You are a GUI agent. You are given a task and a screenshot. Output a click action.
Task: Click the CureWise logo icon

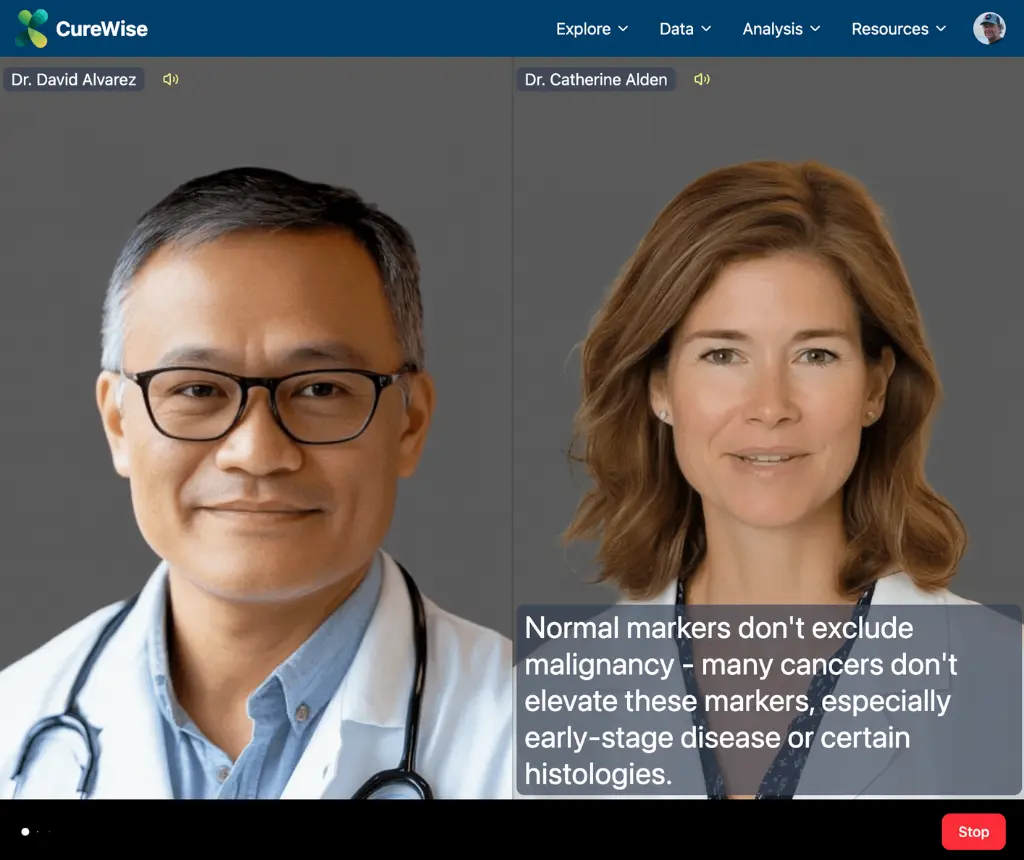click(32, 29)
